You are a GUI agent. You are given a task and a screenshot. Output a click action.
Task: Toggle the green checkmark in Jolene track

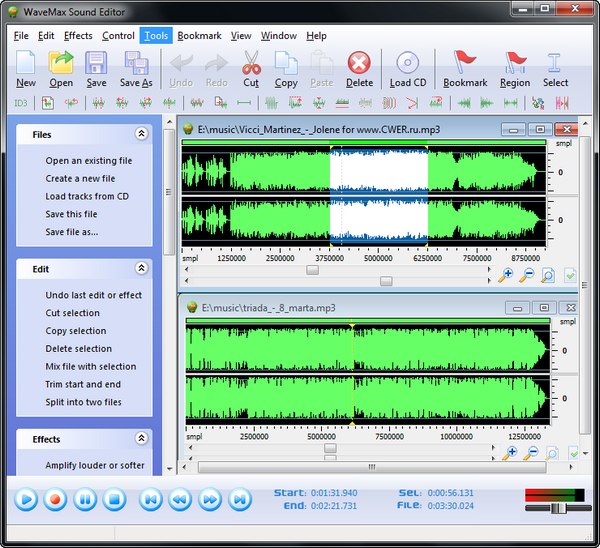[x=570, y=275]
